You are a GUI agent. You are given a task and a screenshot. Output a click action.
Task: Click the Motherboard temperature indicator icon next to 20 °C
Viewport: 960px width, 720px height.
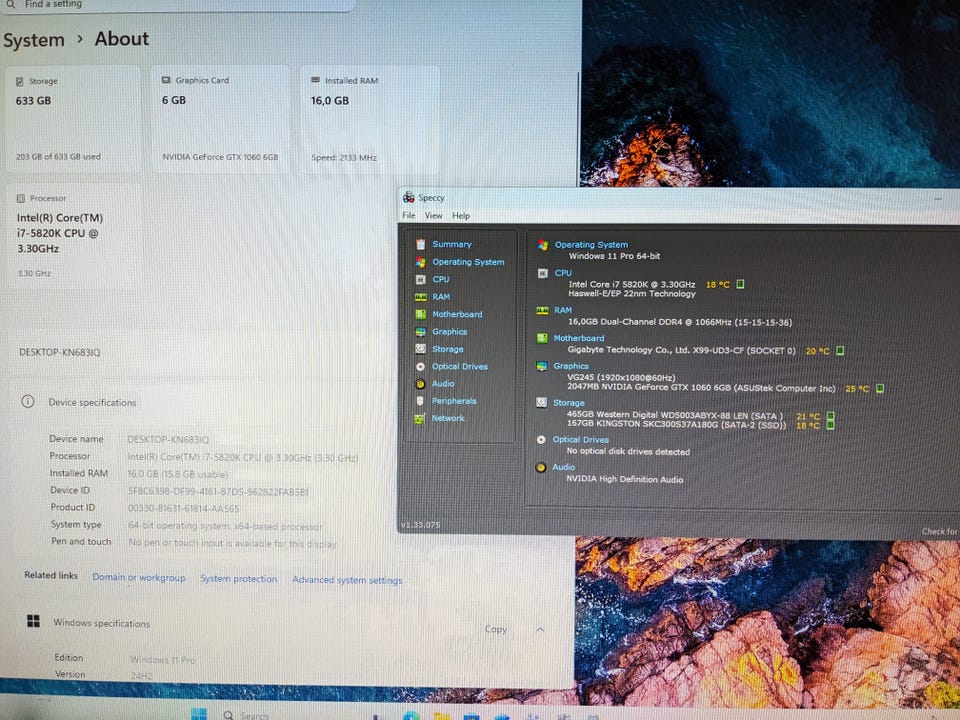[x=840, y=351]
